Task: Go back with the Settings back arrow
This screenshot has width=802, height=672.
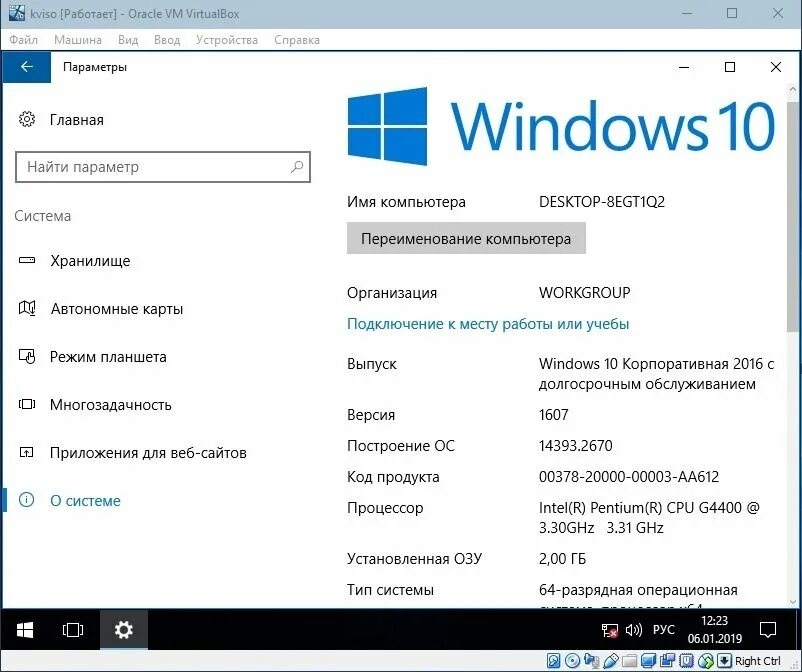Action: click(27, 66)
